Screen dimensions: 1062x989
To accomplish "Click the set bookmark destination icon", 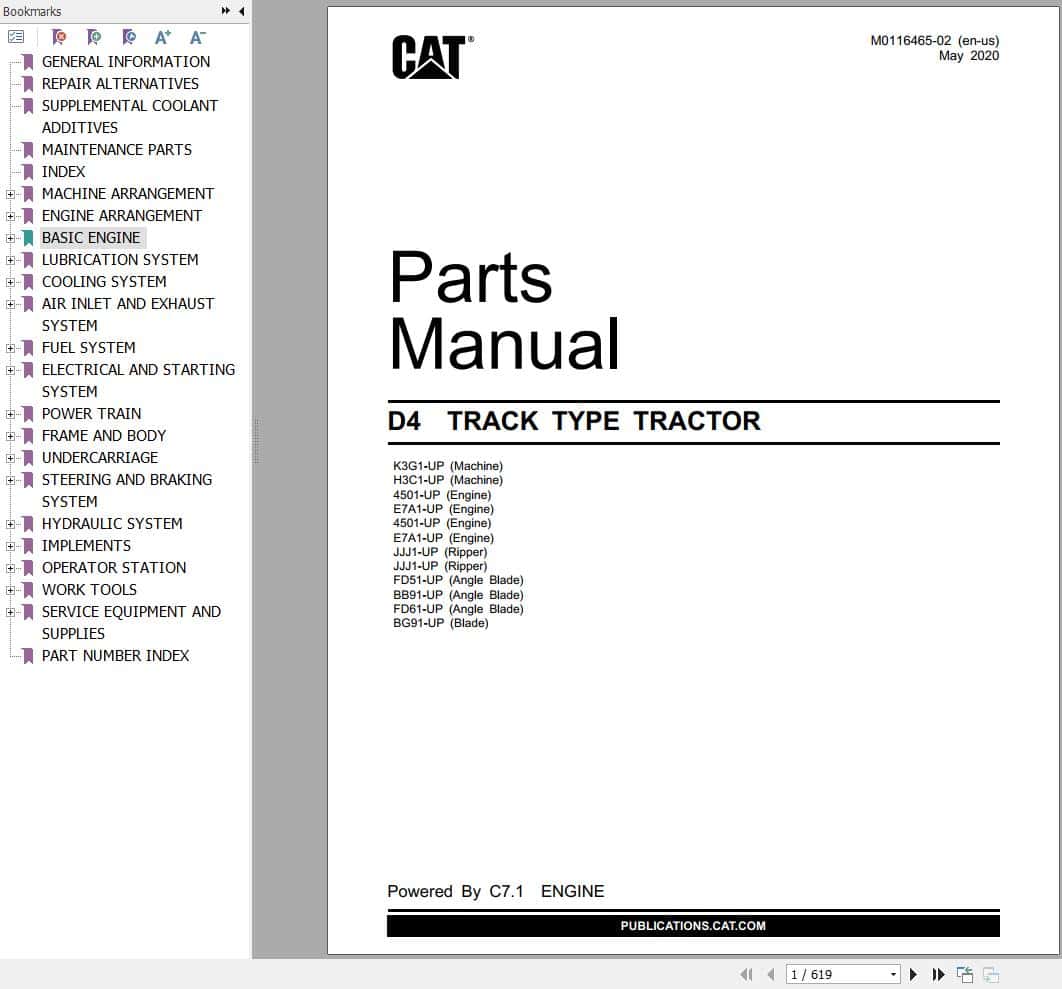I will [x=129, y=37].
